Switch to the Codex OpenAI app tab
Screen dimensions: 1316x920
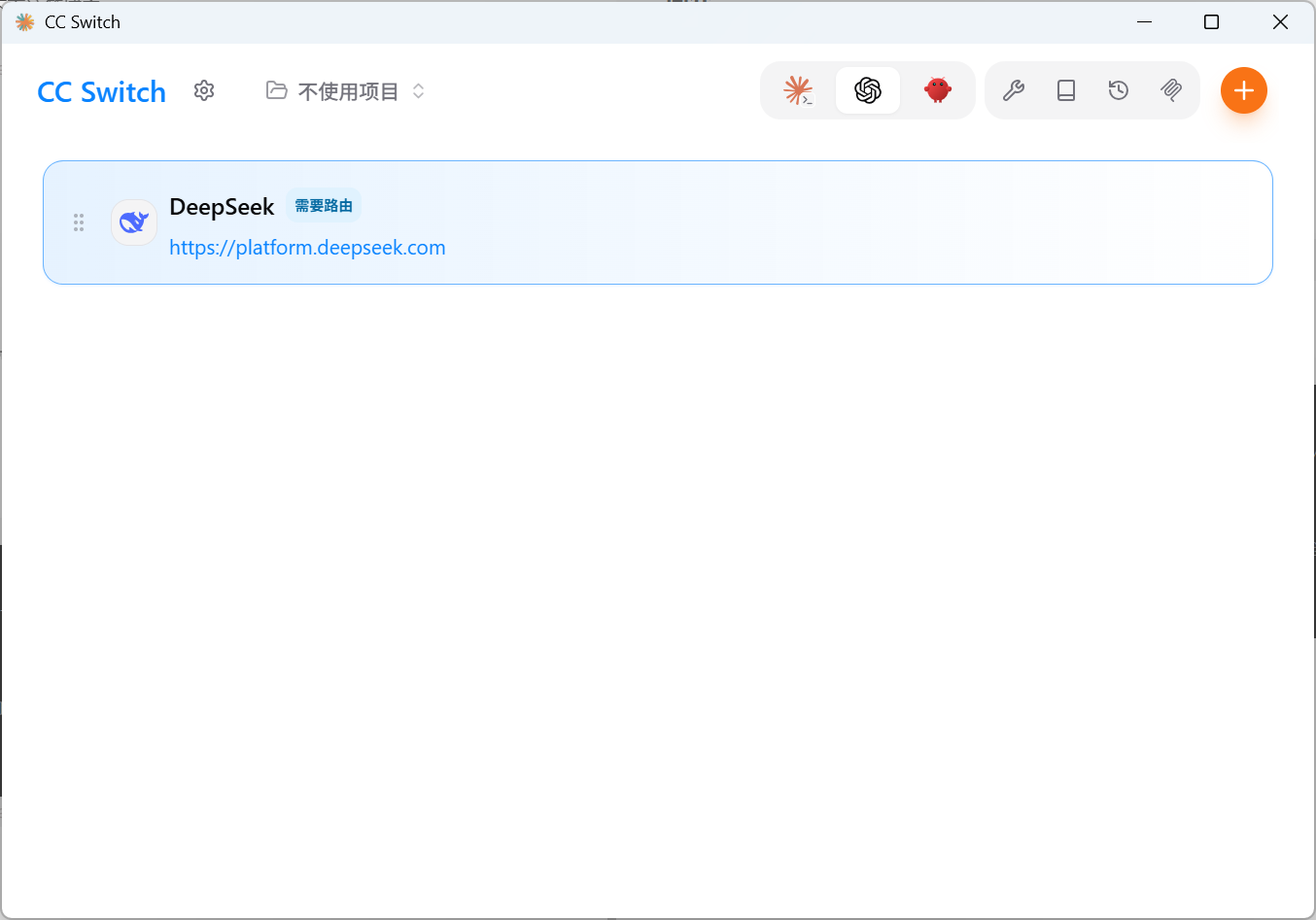pyautogui.click(x=868, y=90)
